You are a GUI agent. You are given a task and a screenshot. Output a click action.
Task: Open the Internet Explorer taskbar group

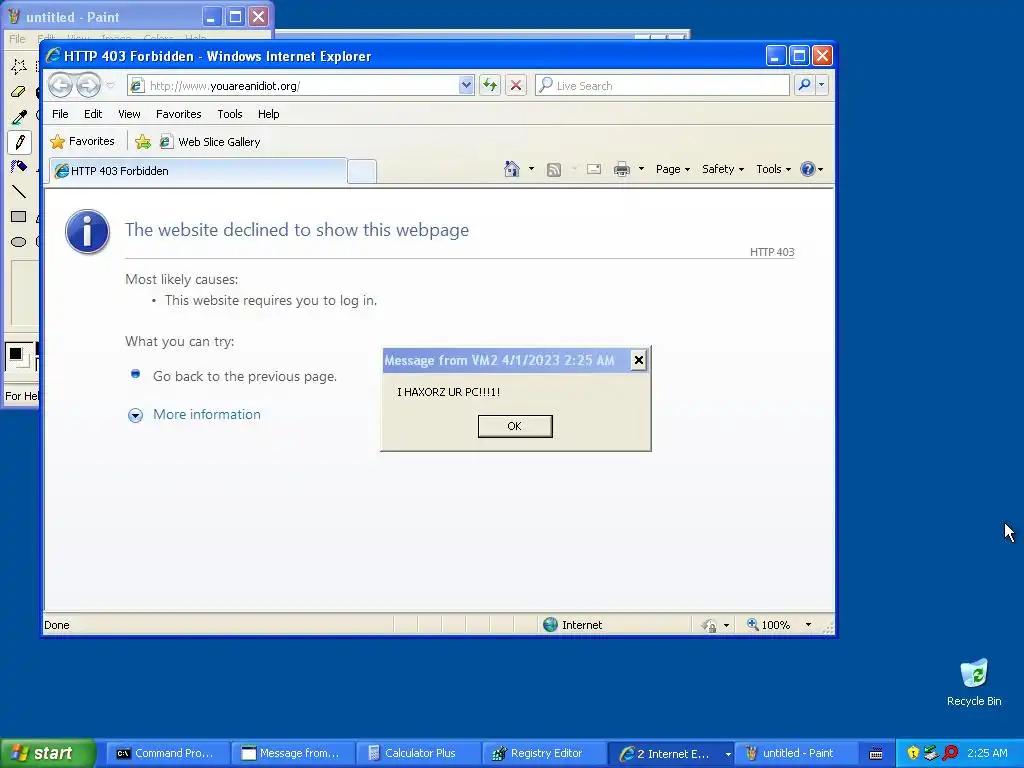tap(671, 753)
